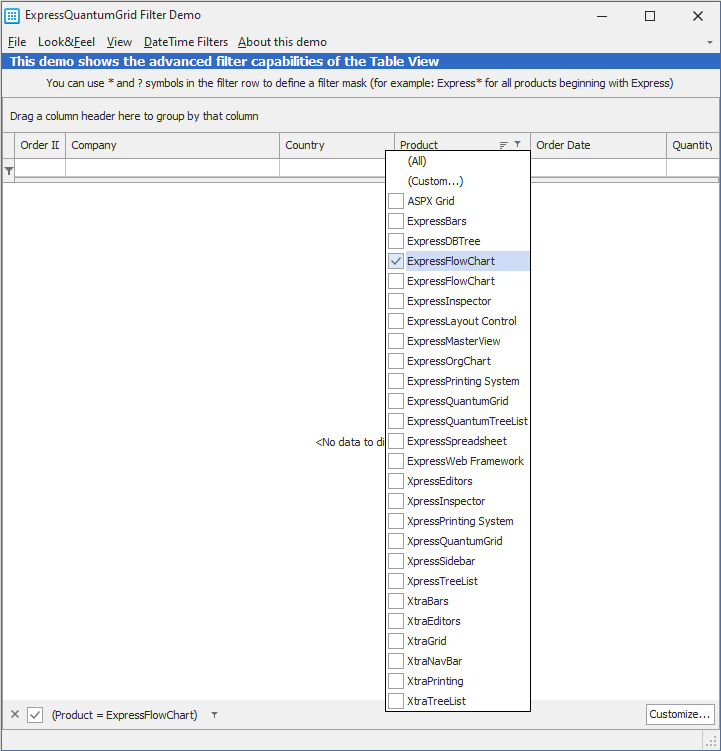Check the ExpressBars checkbox
The height and width of the screenshot is (751, 721).
tap(396, 221)
